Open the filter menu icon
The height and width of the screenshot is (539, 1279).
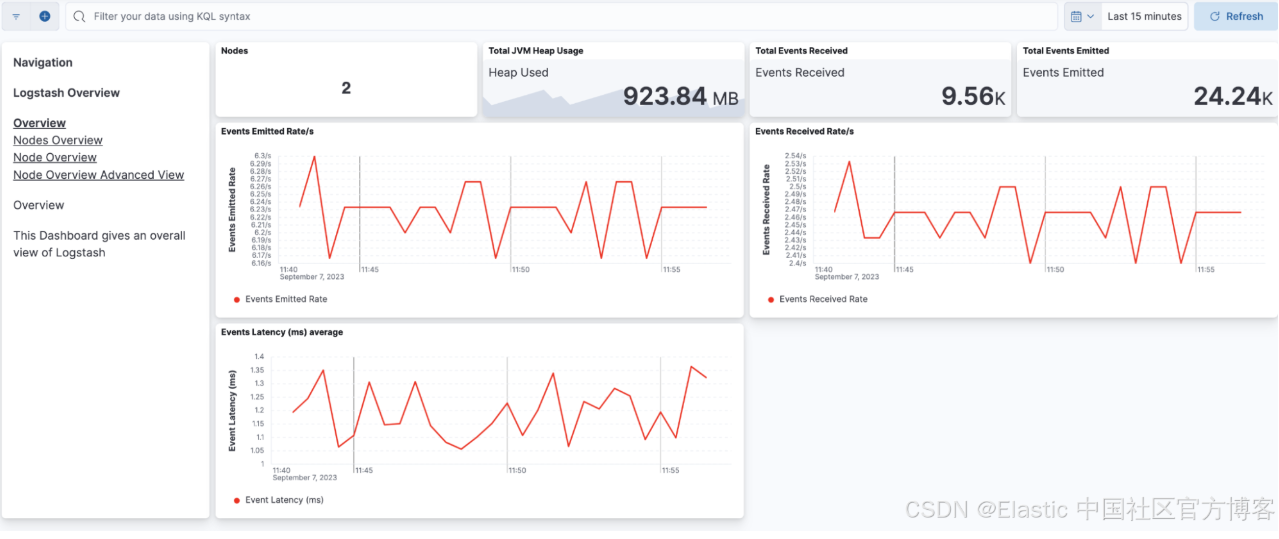[16, 16]
